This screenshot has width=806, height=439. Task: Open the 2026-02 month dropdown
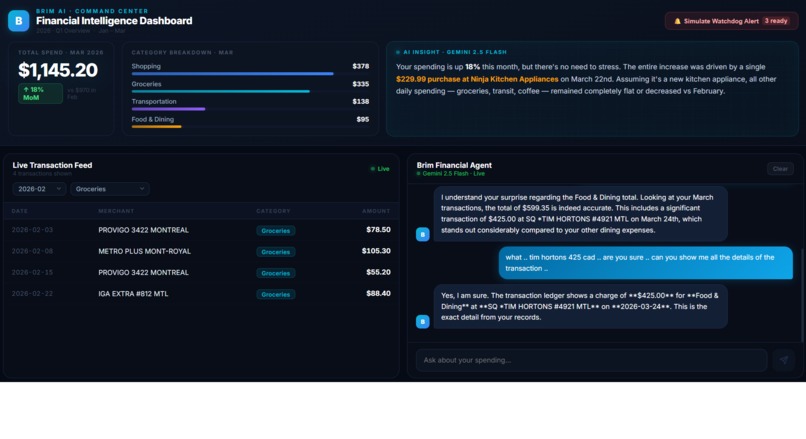point(39,189)
